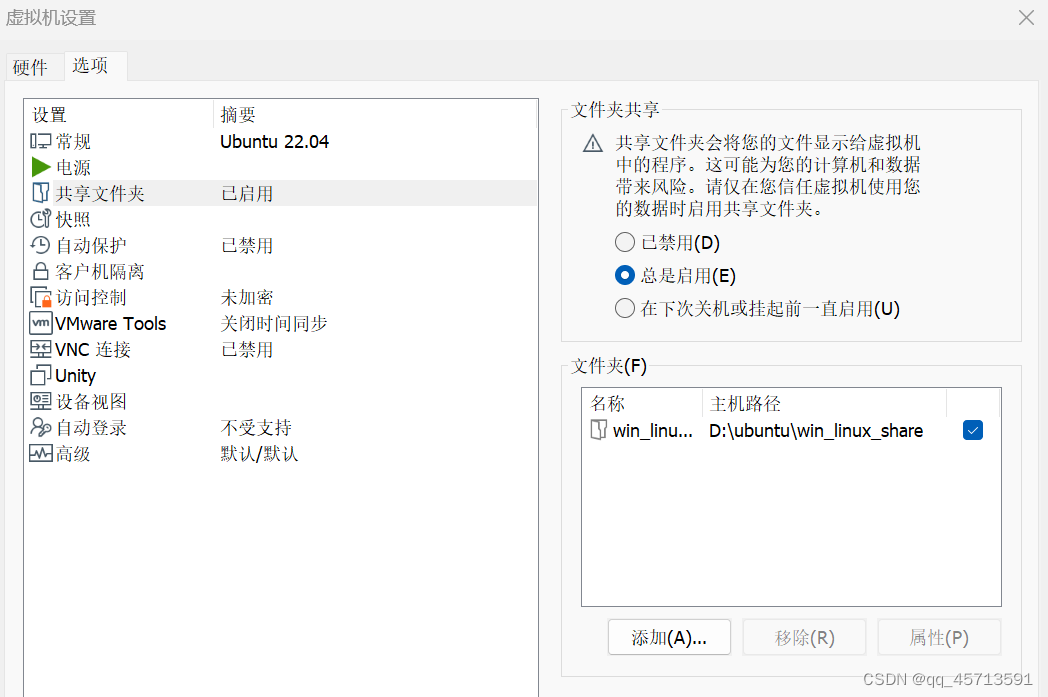Click the 客户机隔离 lock icon
This screenshot has height=697, width=1048.
(x=38, y=271)
